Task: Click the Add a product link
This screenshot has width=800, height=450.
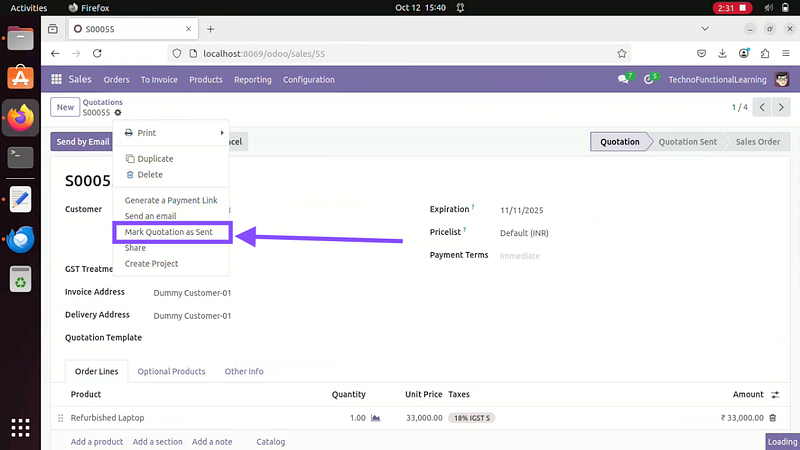Action: pos(97,441)
